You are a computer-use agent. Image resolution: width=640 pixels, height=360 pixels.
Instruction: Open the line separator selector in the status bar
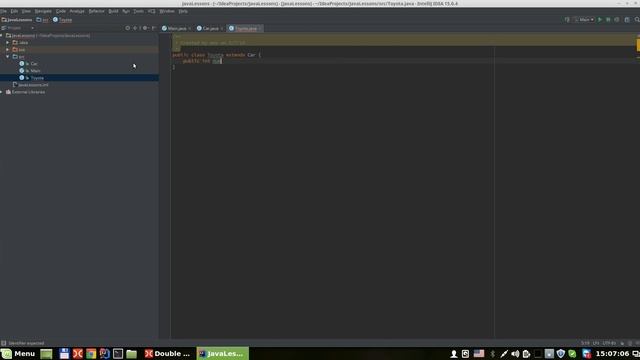596,343
